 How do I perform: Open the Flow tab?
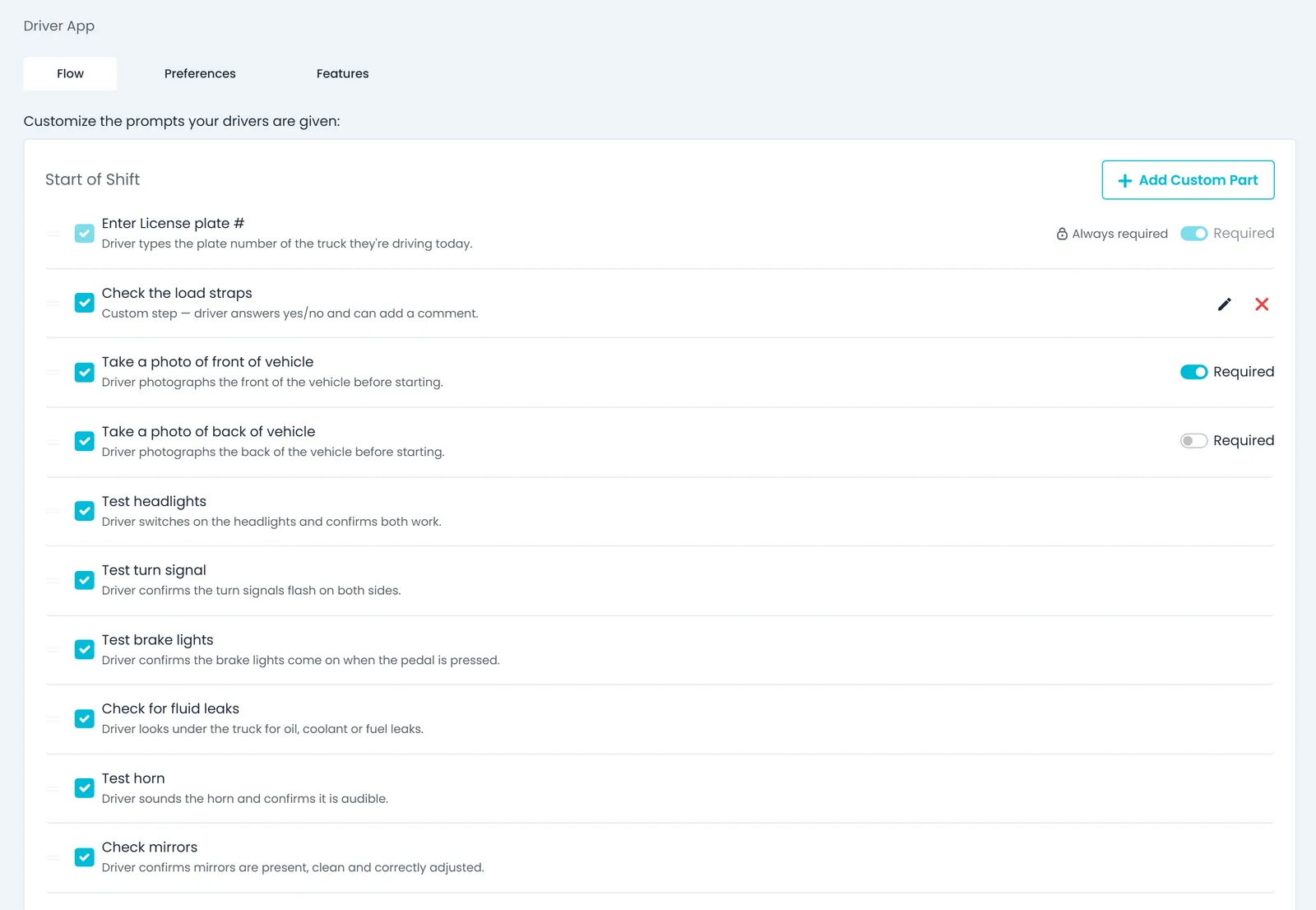[70, 73]
